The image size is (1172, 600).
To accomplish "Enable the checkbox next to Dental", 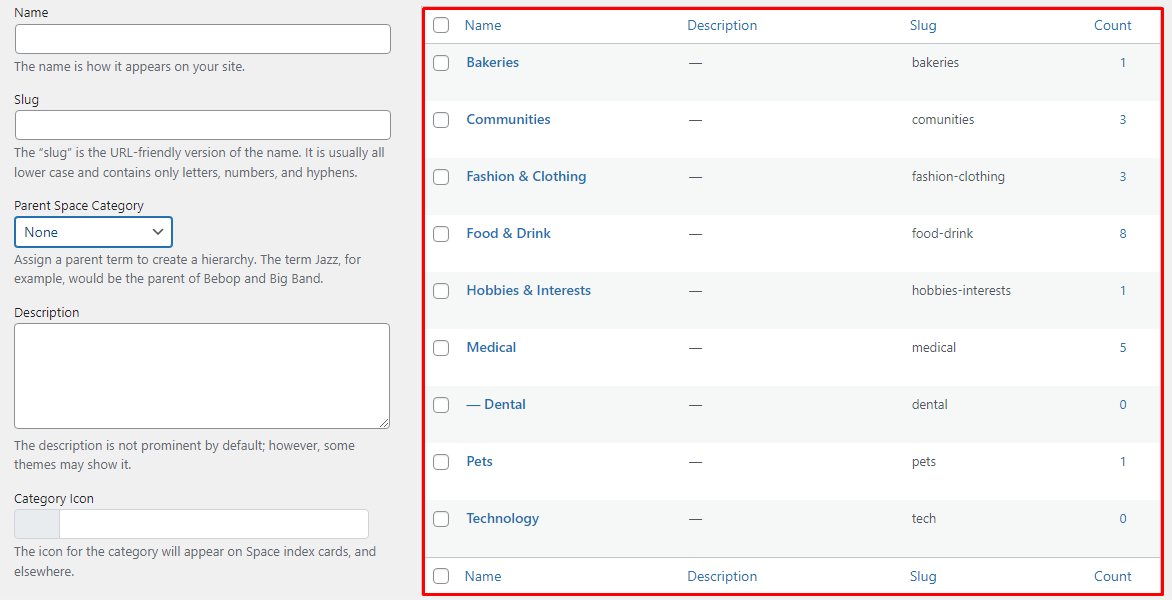I will click(441, 405).
